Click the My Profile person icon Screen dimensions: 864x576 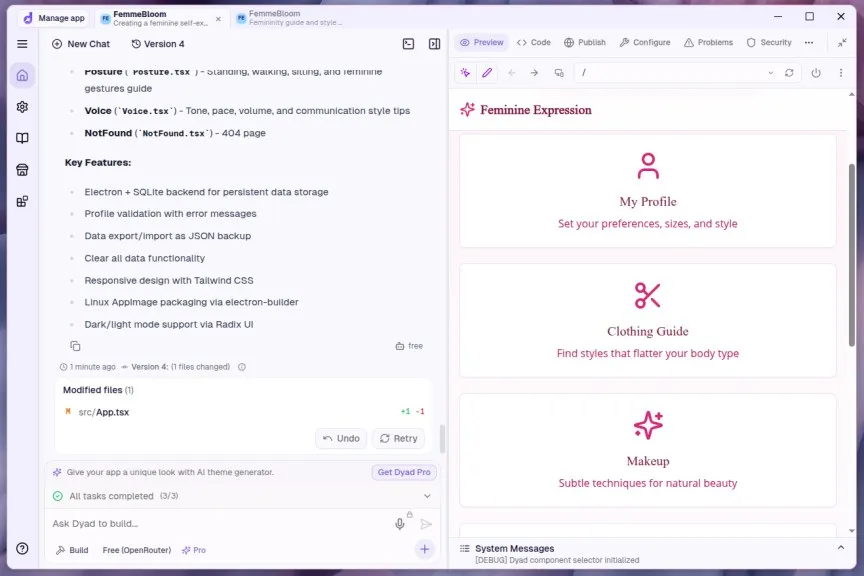(648, 166)
